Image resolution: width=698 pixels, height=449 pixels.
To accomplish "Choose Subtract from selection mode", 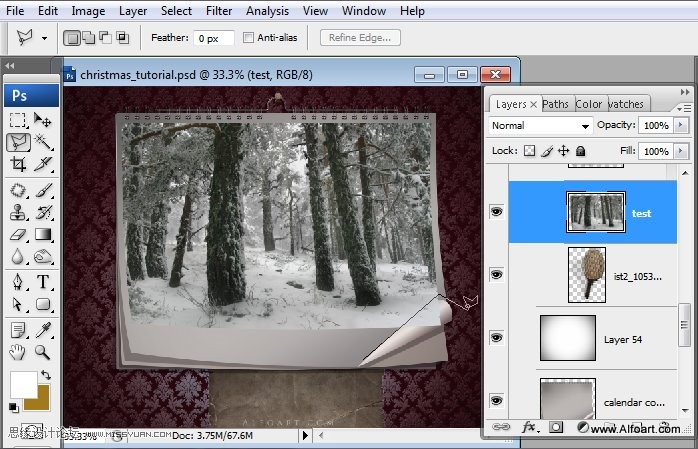I will [106, 38].
